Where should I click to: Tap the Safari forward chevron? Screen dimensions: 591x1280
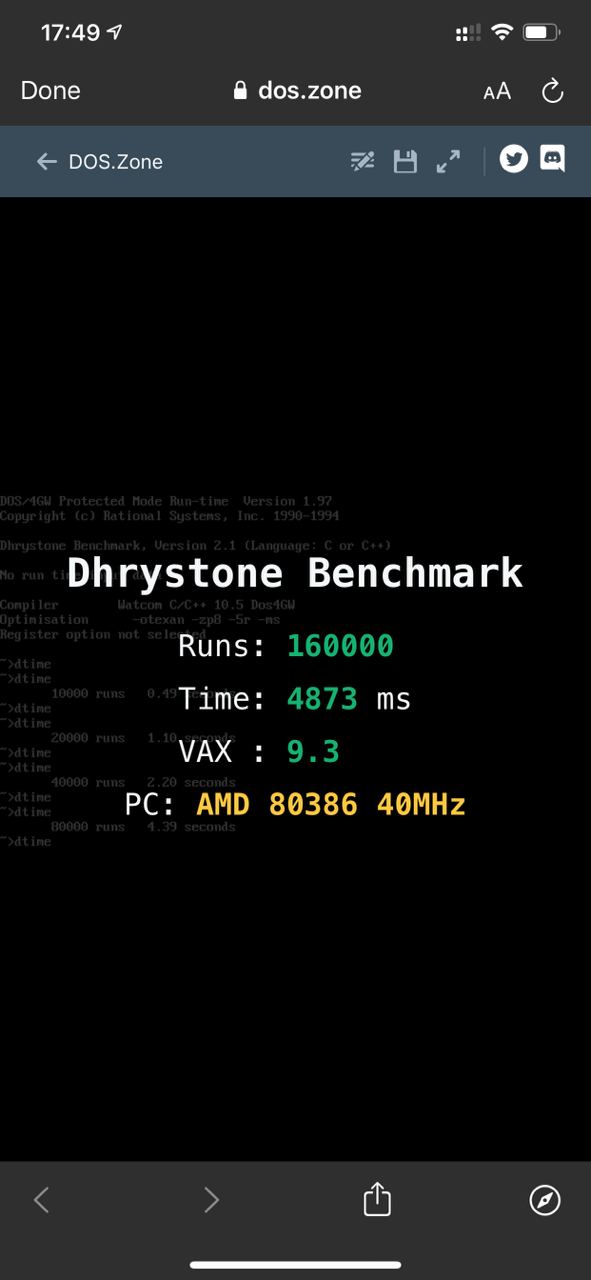(211, 1199)
